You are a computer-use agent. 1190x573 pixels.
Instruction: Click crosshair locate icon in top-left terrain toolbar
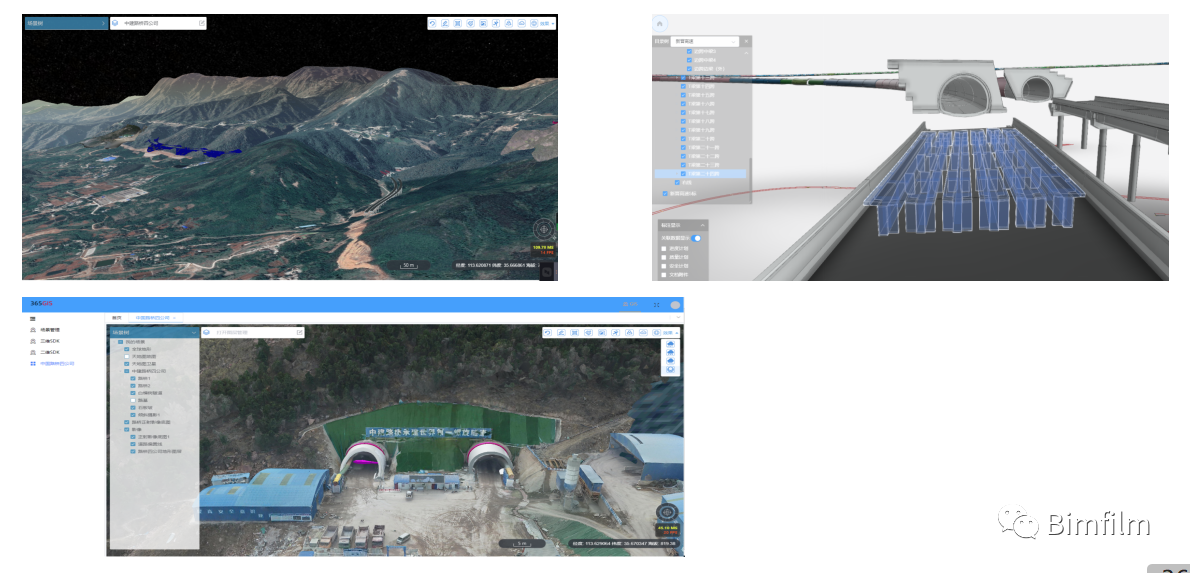pos(534,24)
